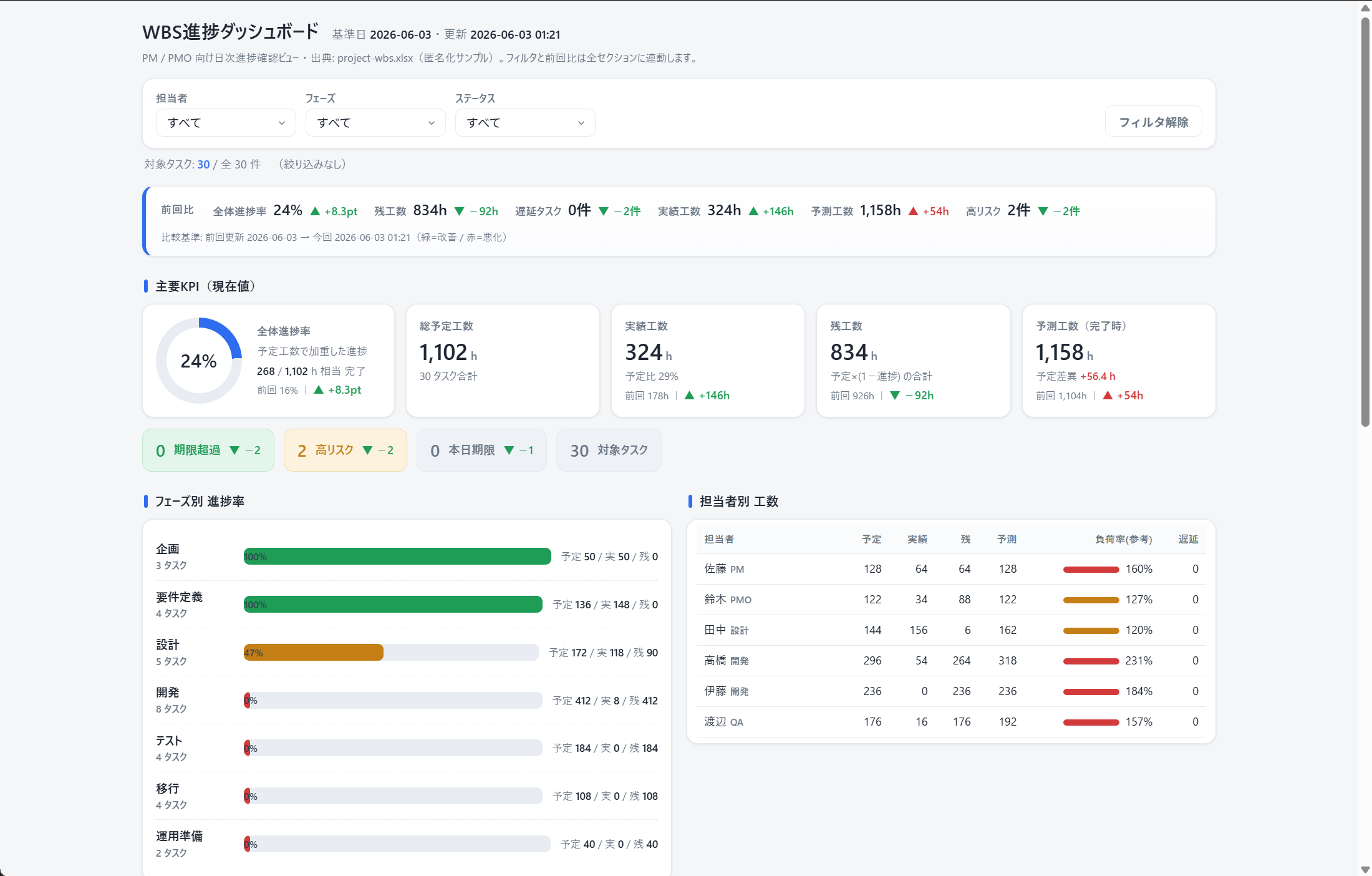
Task: Click the green up arrow beside +8.3pt in the 前回比 bar
Action: [315, 212]
